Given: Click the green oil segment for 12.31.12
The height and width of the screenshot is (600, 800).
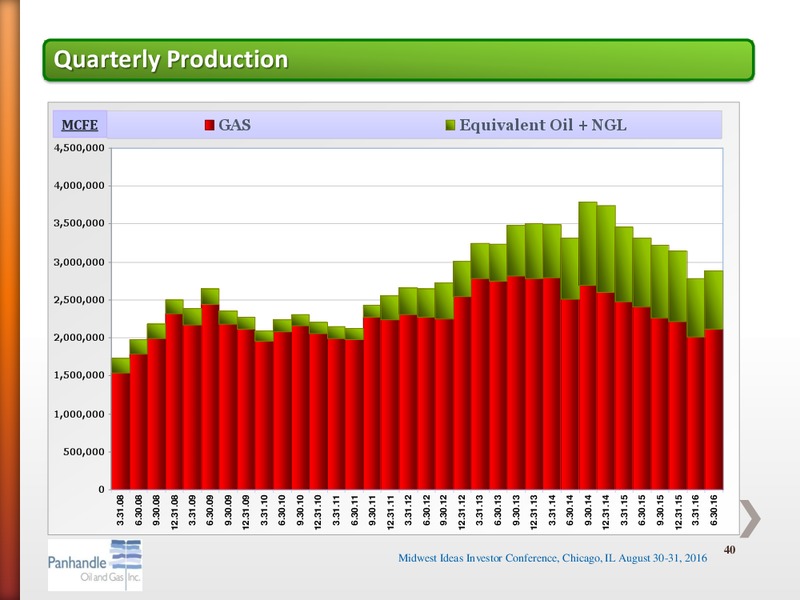Looking at the screenshot, I should [x=462, y=279].
